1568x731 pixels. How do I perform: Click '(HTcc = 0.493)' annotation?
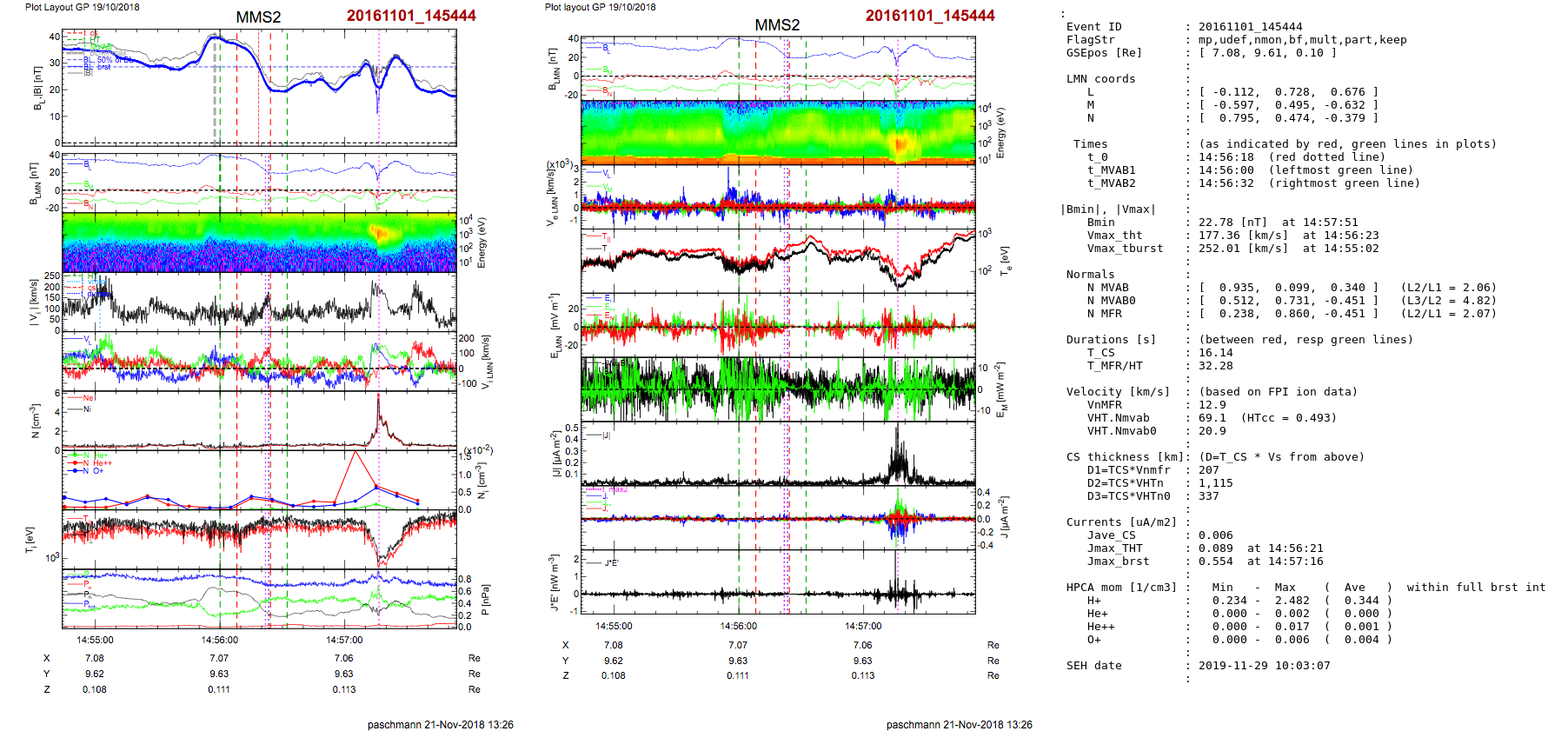(1288, 418)
